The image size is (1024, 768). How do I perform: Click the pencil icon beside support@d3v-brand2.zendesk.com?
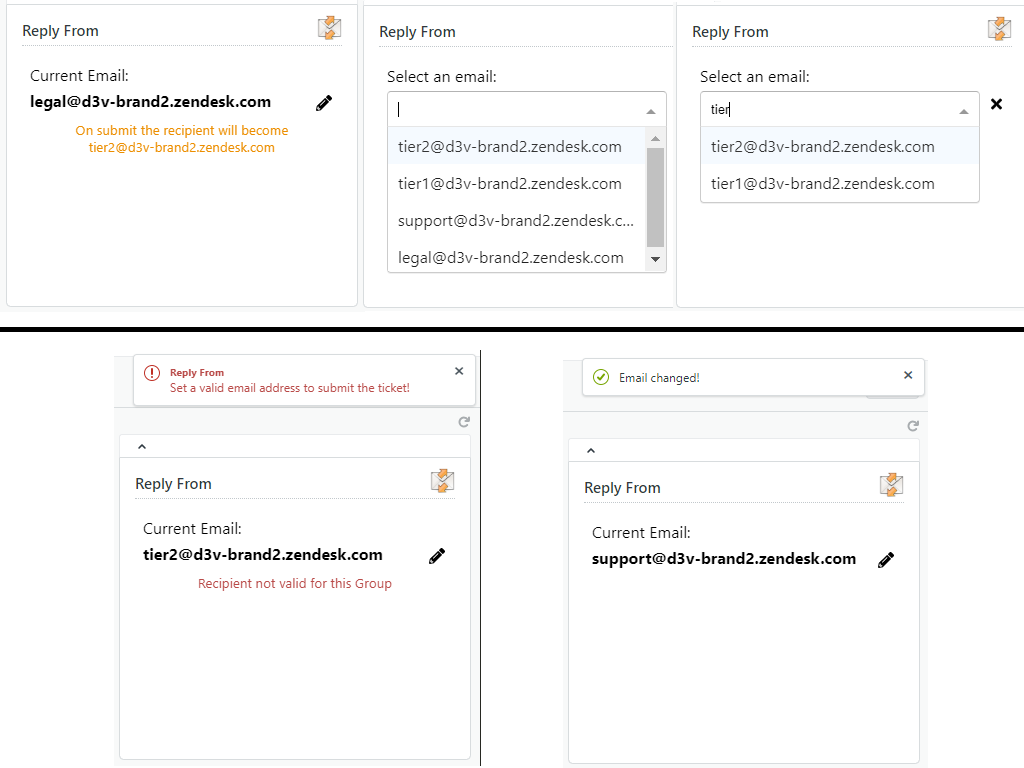tap(885, 560)
